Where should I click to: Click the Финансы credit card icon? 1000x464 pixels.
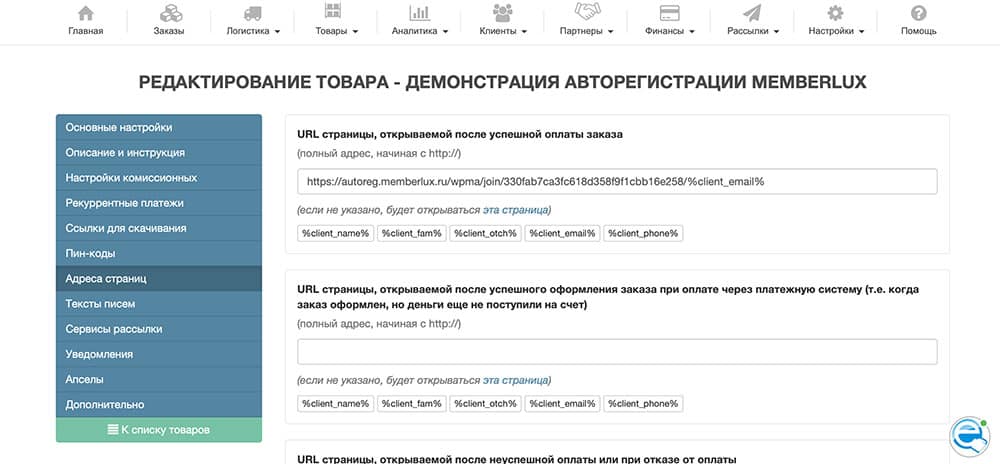(x=670, y=13)
